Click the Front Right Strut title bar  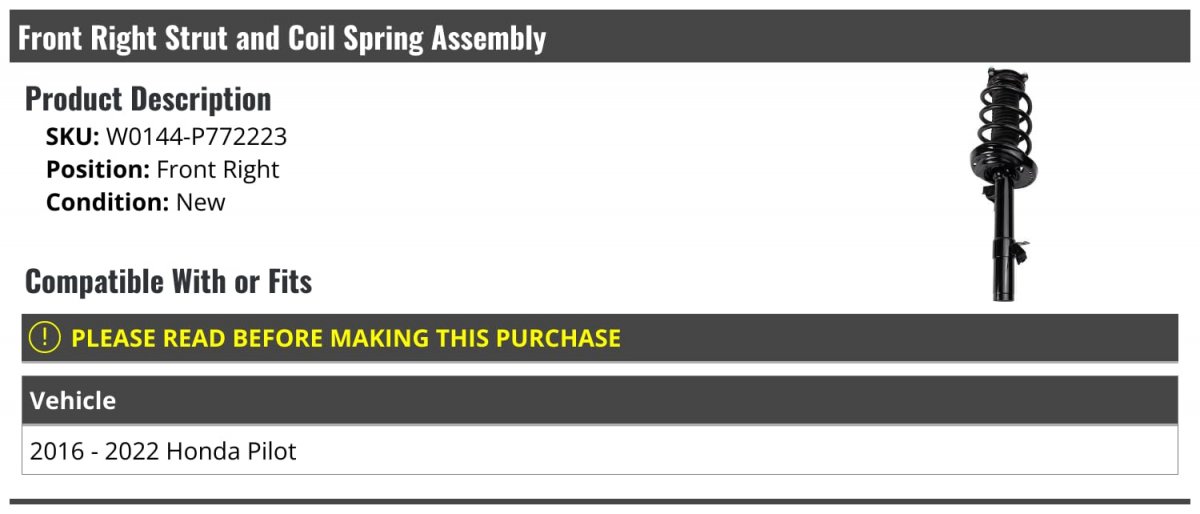click(x=600, y=38)
